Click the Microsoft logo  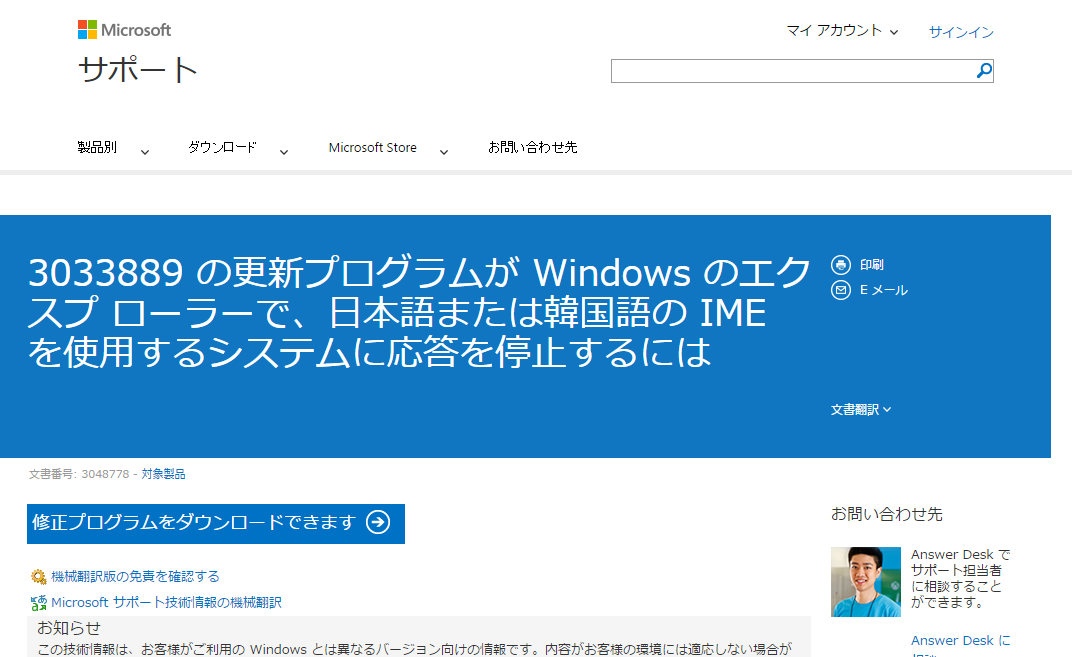124,30
